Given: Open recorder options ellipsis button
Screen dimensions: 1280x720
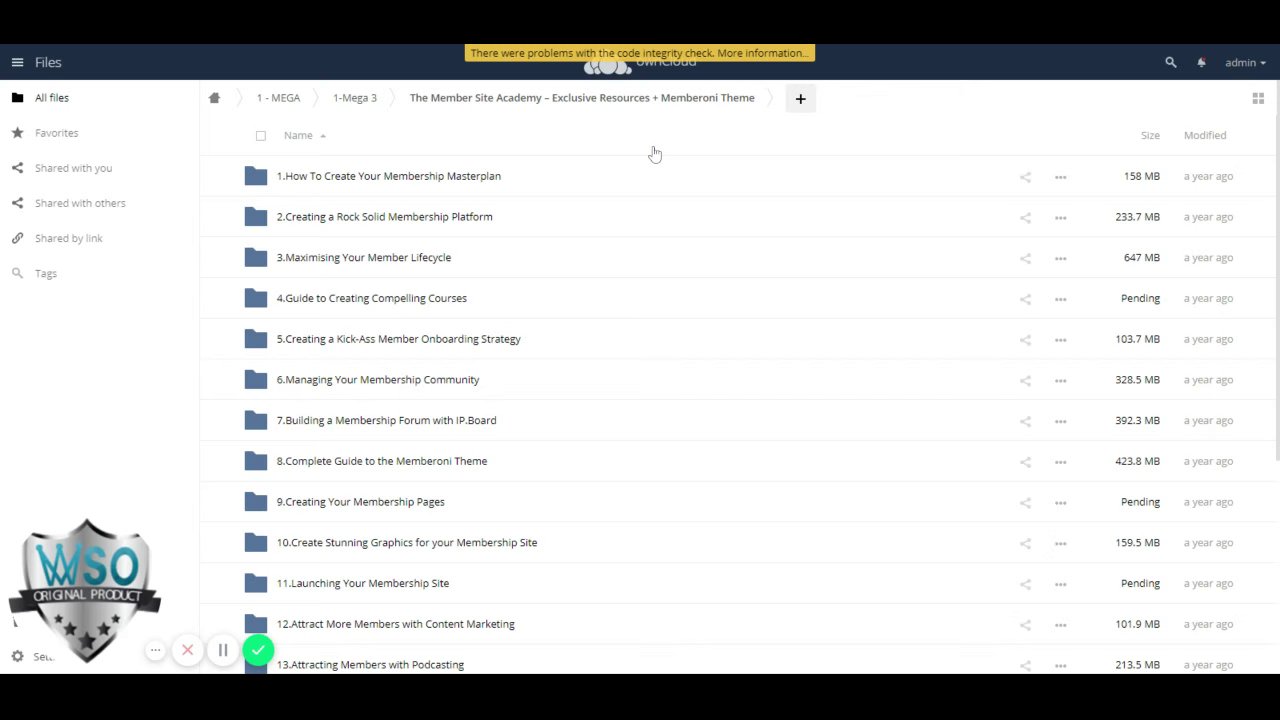Looking at the screenshot, I should 155,651.
